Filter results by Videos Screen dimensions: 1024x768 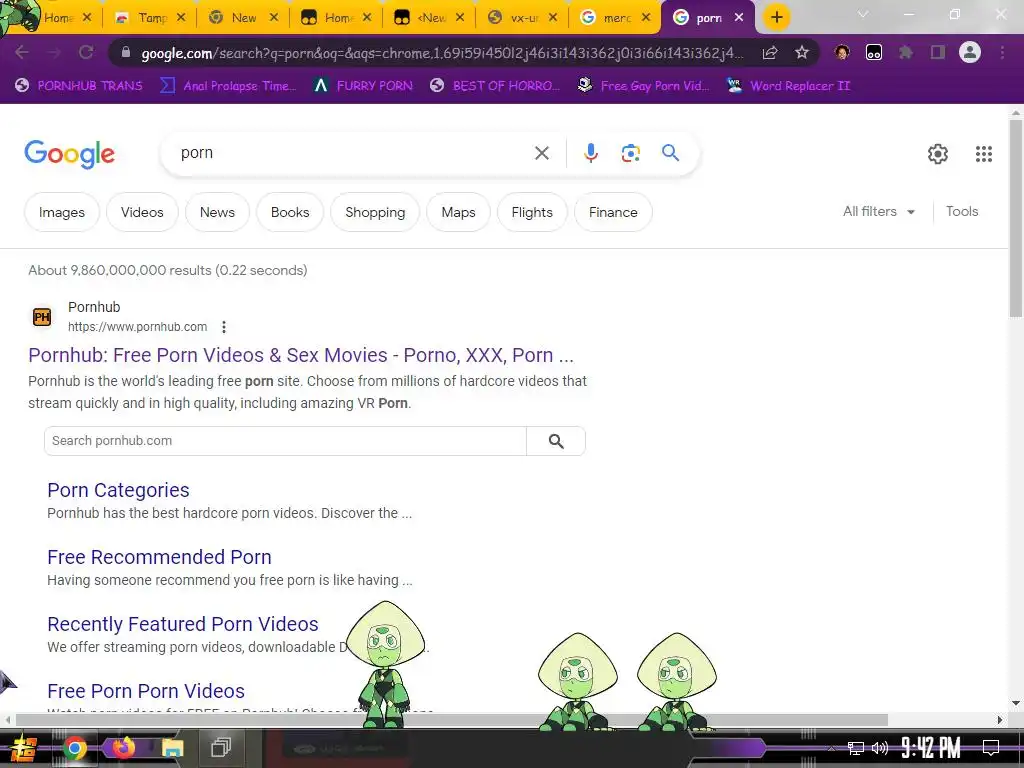point(142,212)
